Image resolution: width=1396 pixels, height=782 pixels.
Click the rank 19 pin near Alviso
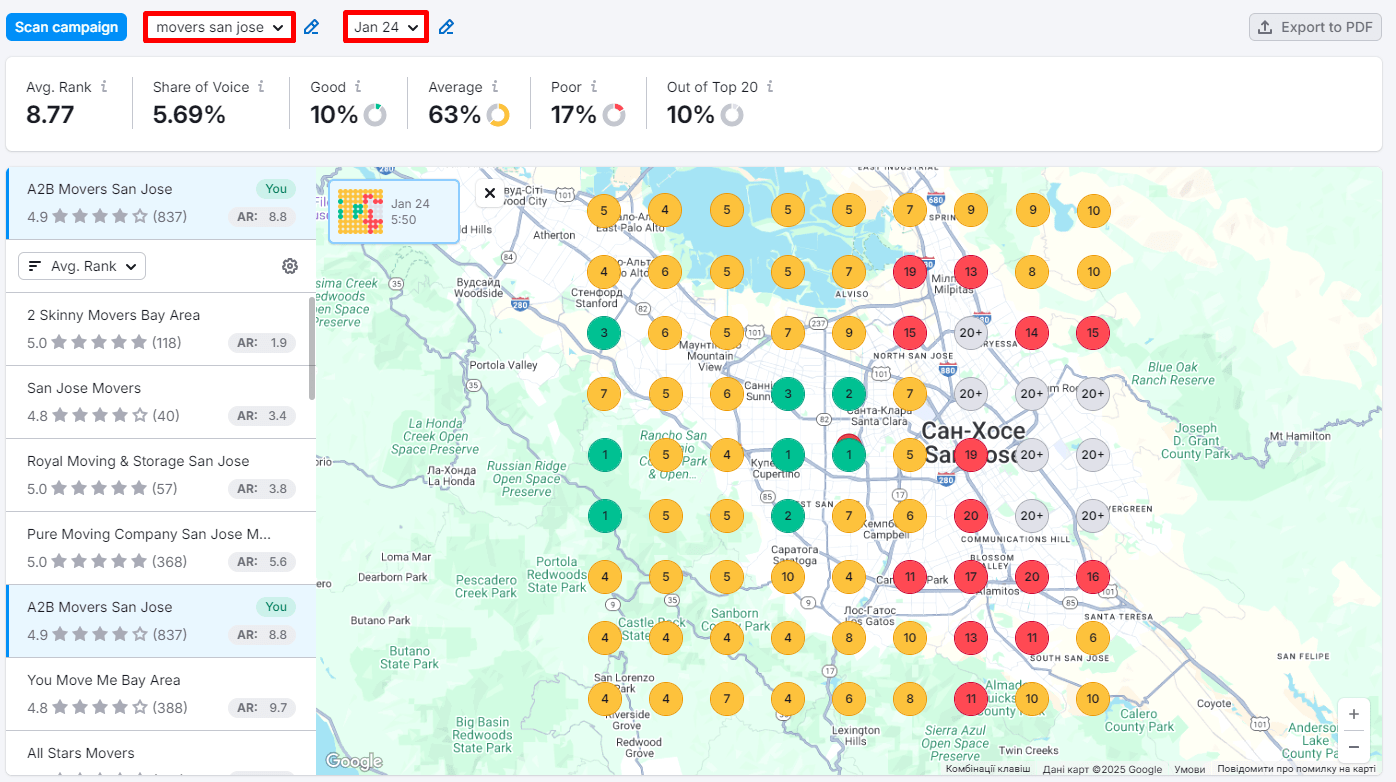coord(910,272)
